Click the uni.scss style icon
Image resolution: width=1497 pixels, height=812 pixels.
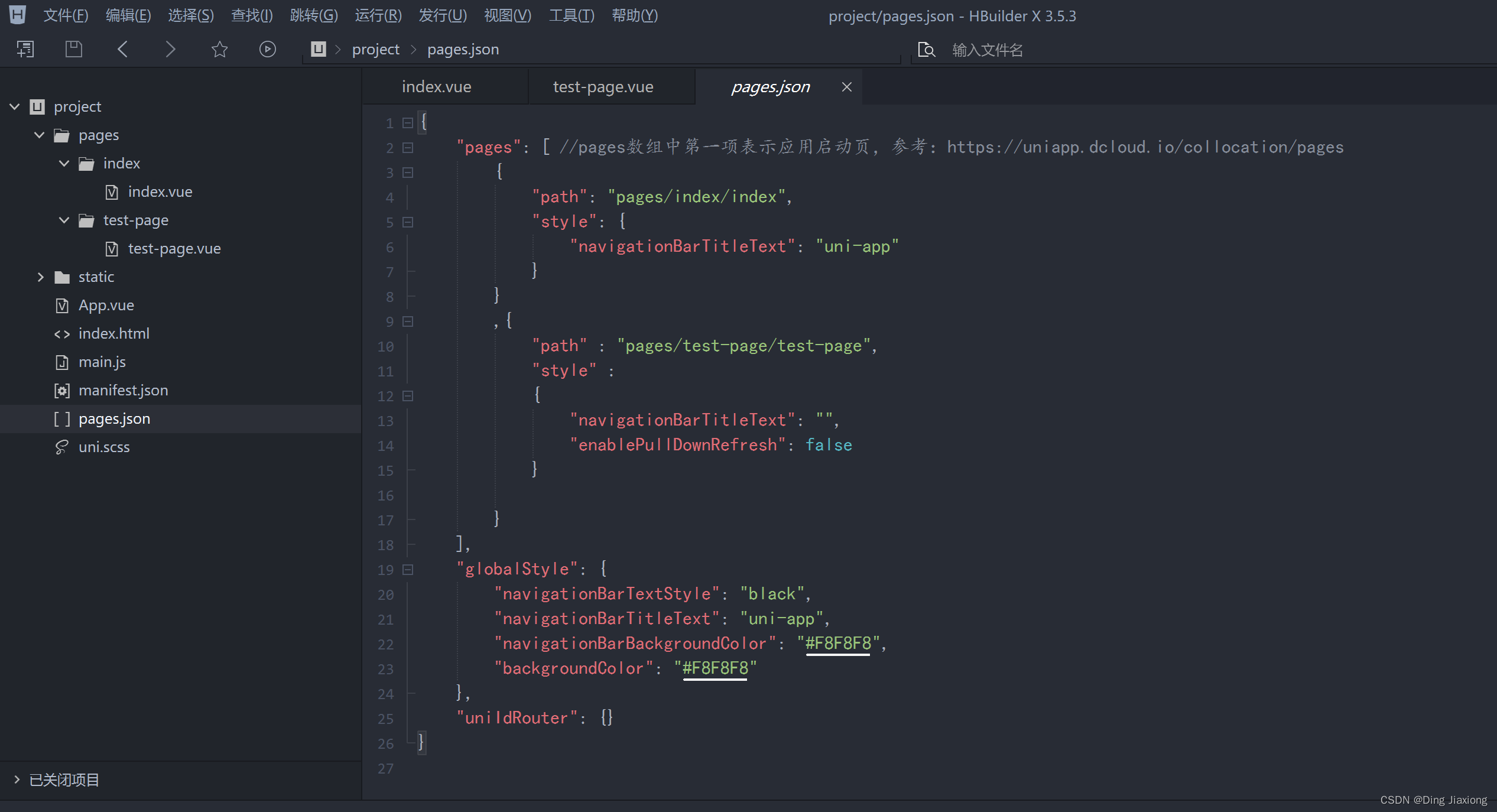[62, 447]
